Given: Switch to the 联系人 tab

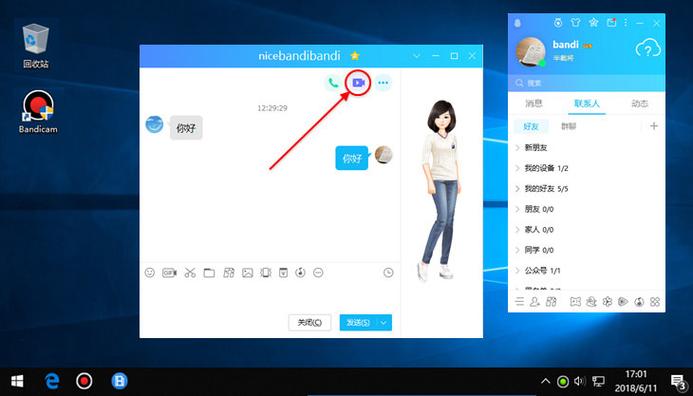Looking at the screenshot, I should tap(586, 103).
